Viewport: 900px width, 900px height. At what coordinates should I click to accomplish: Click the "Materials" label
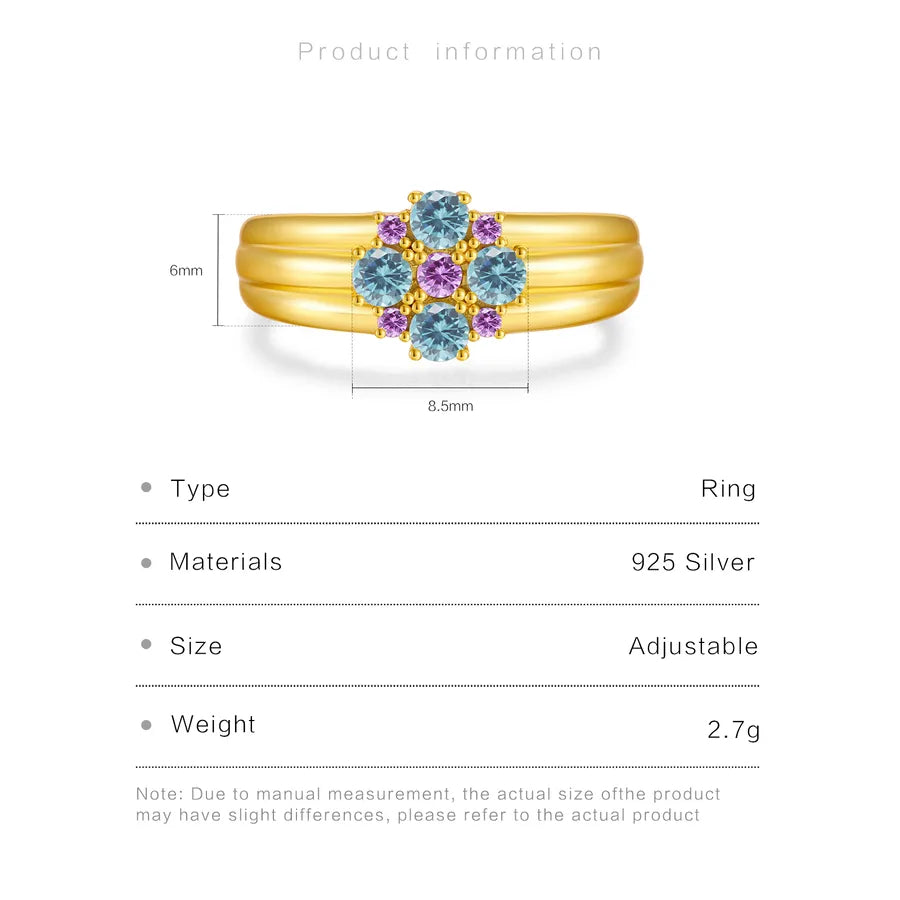click(225, 562)
